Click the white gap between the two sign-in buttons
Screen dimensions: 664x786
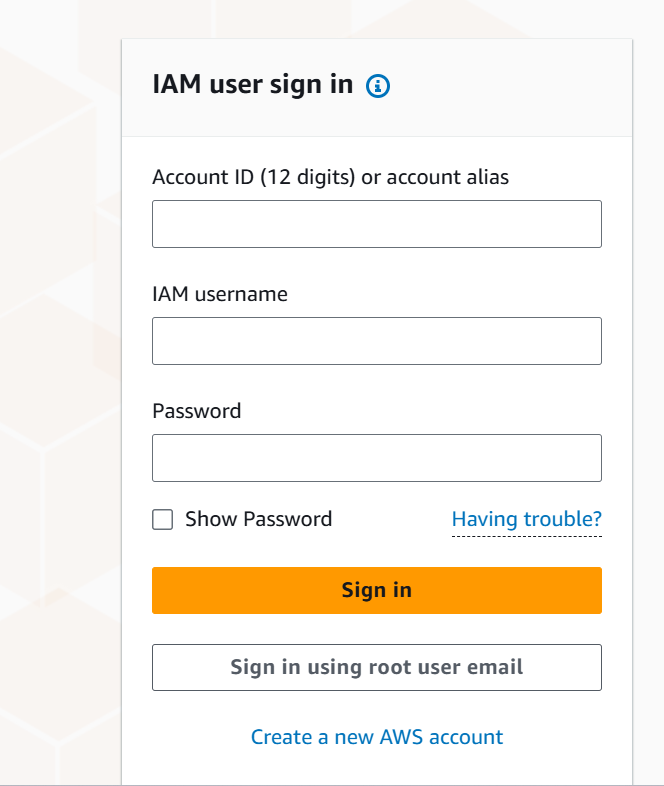click(x=376, y=629)
